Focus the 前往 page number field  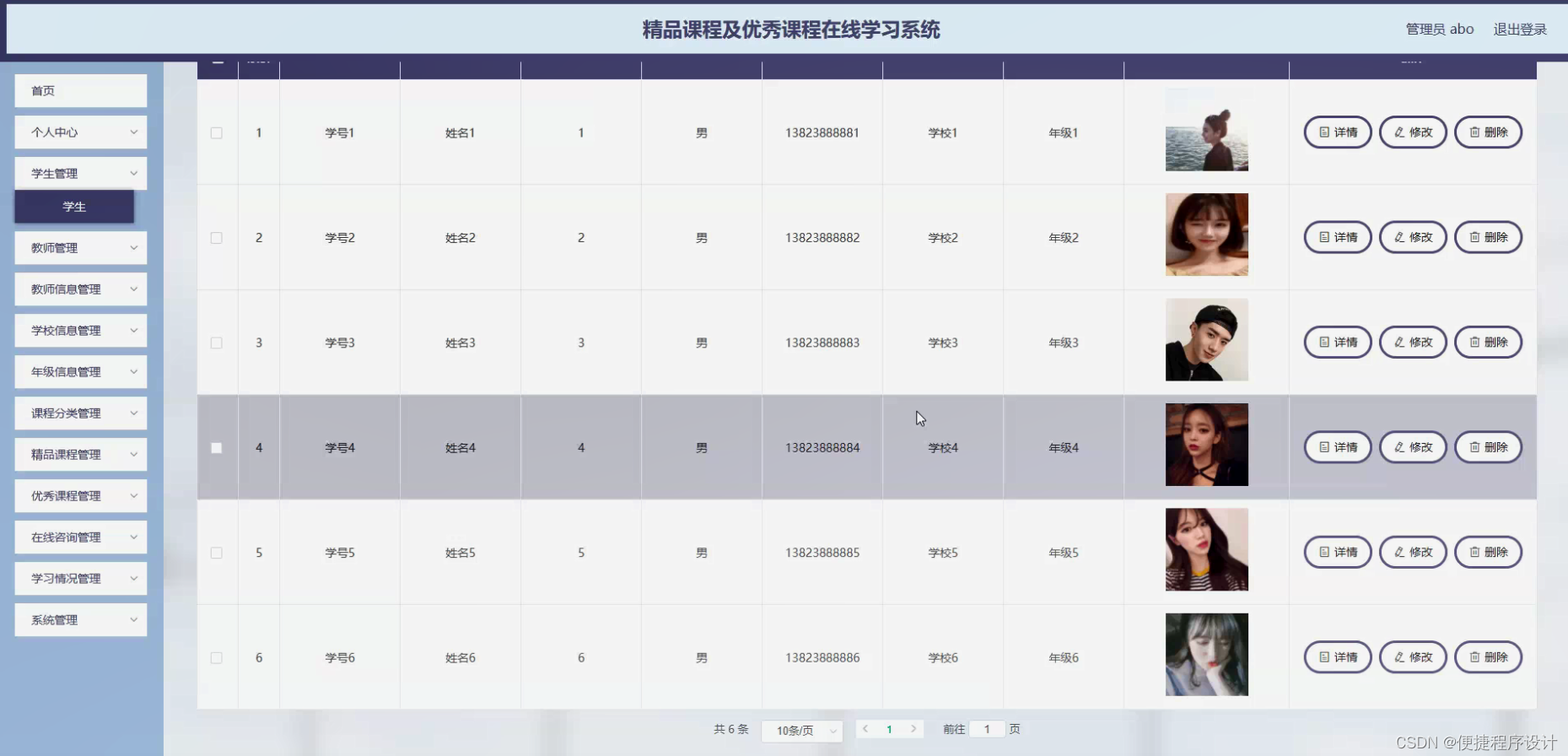point(987,729)
